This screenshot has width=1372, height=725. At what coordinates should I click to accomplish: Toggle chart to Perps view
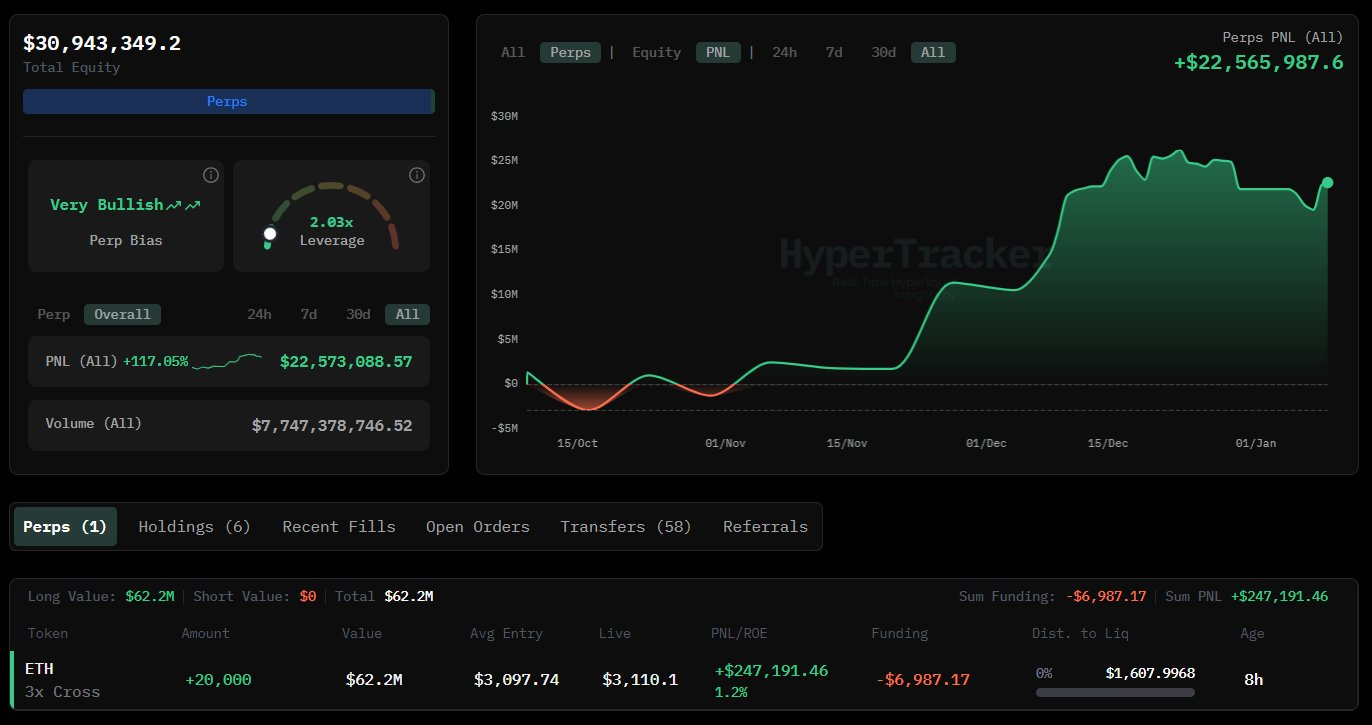(570, 53)
